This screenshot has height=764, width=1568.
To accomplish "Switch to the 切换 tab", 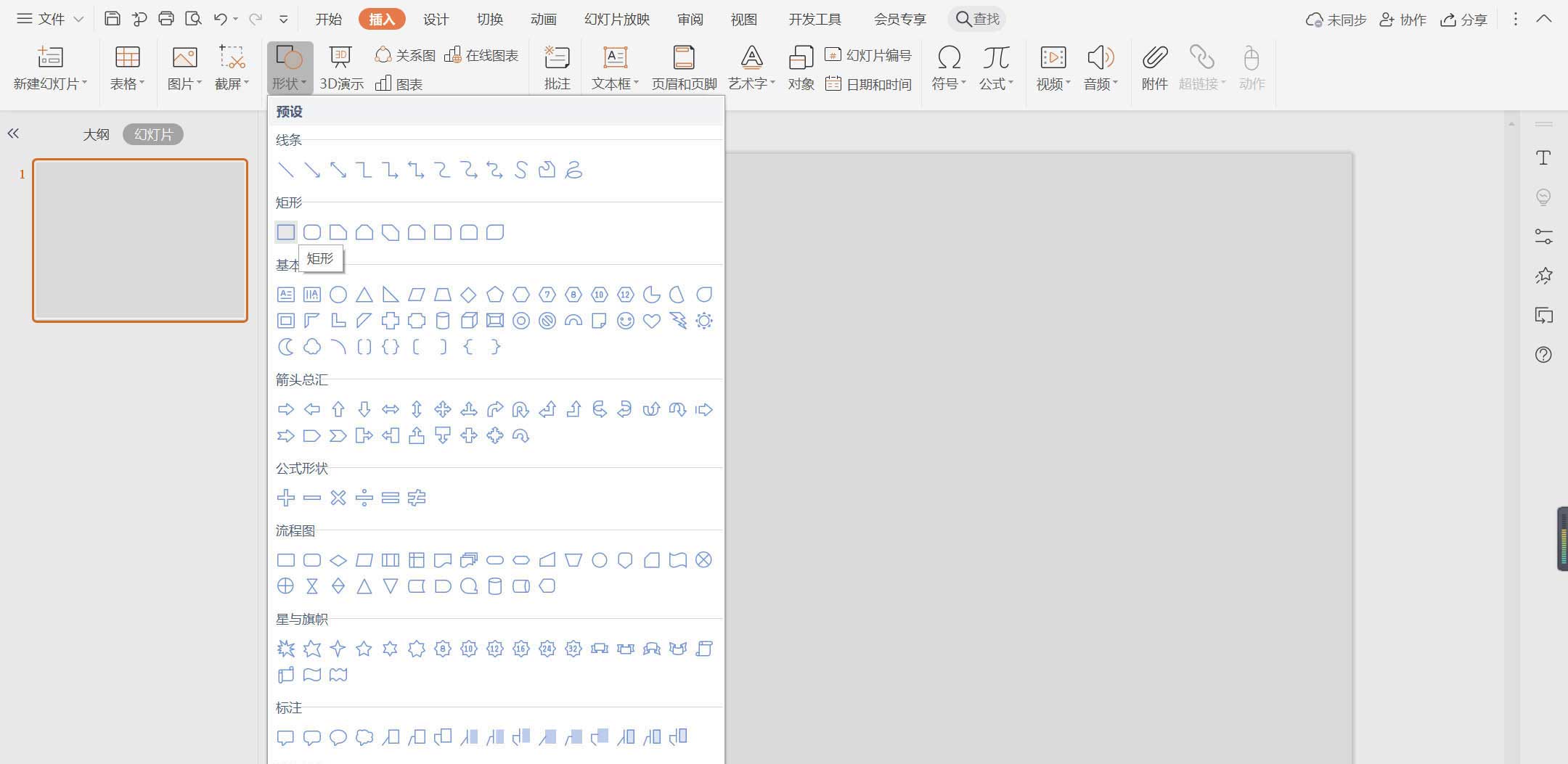I will (490, 19).
